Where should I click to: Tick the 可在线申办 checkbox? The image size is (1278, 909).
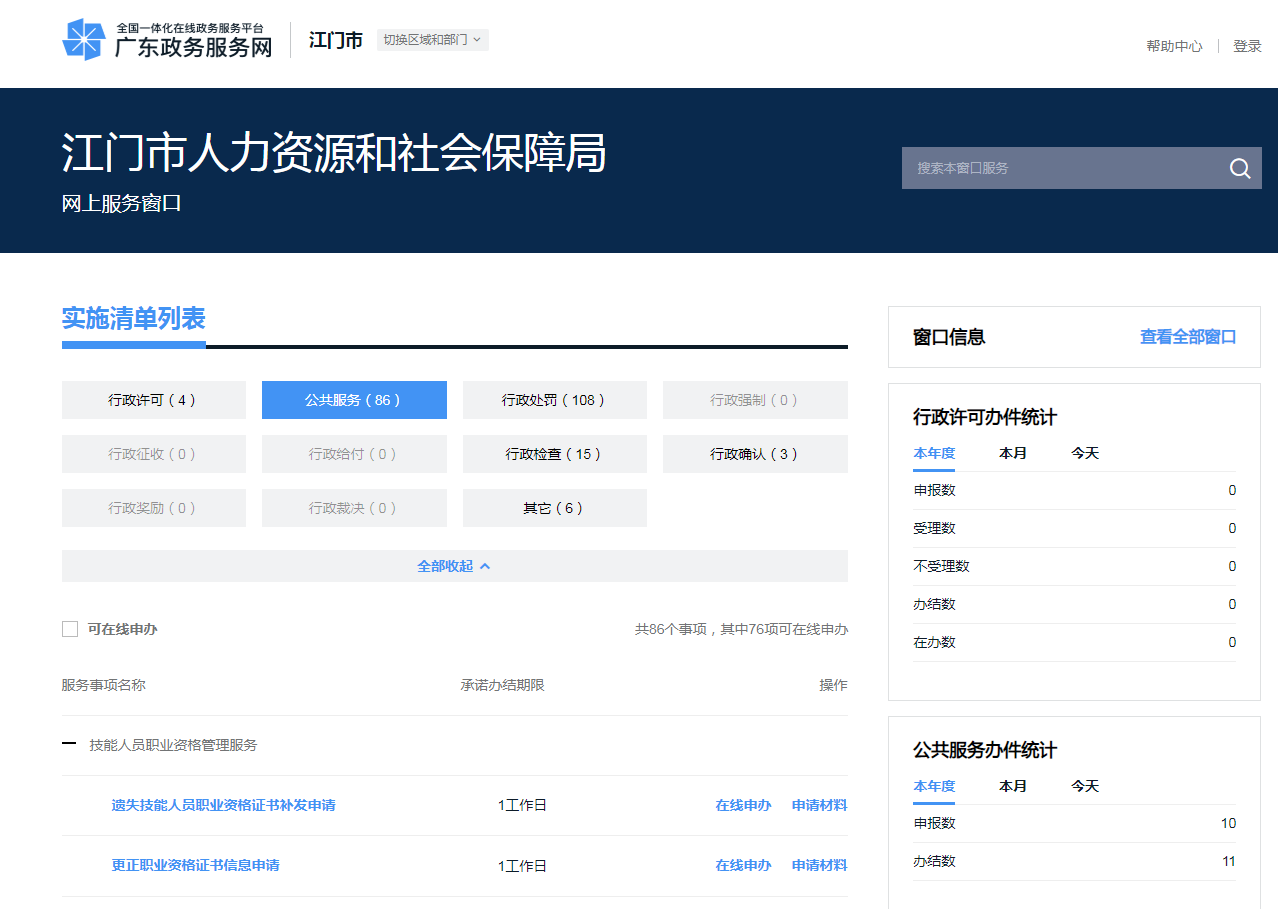pyautogui.click(x=70, y=629)
